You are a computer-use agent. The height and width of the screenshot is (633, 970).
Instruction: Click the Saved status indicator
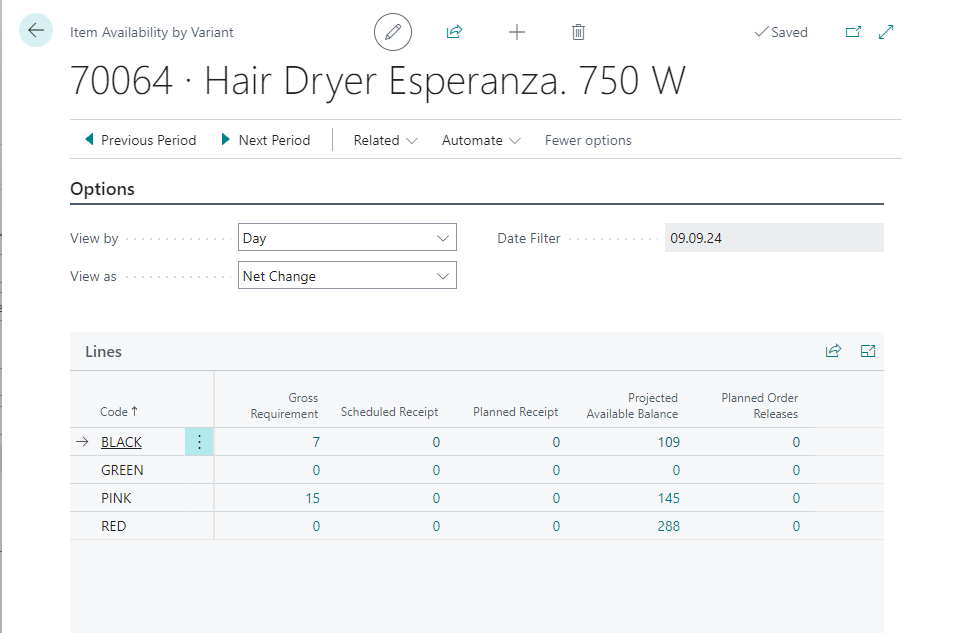781,32
